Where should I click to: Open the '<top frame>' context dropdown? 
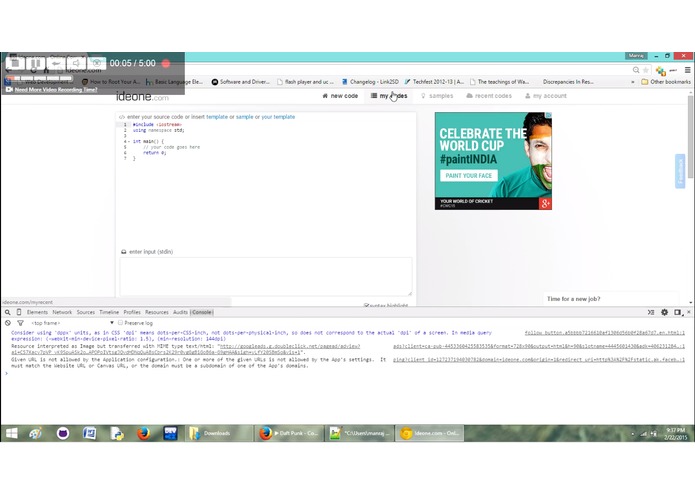72,323
